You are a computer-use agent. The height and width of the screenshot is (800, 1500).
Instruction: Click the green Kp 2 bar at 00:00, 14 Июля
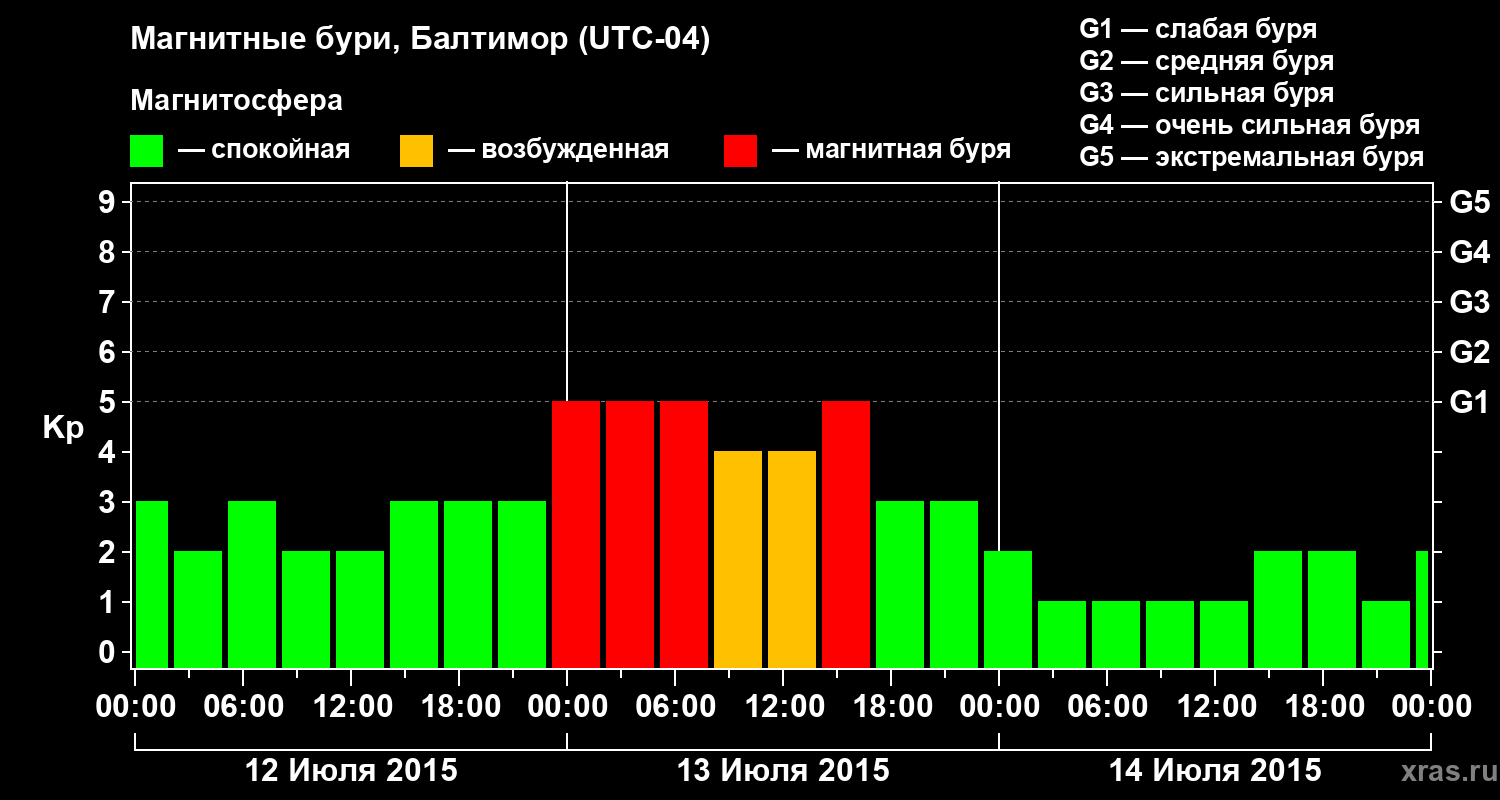[x=1008, y=610]
